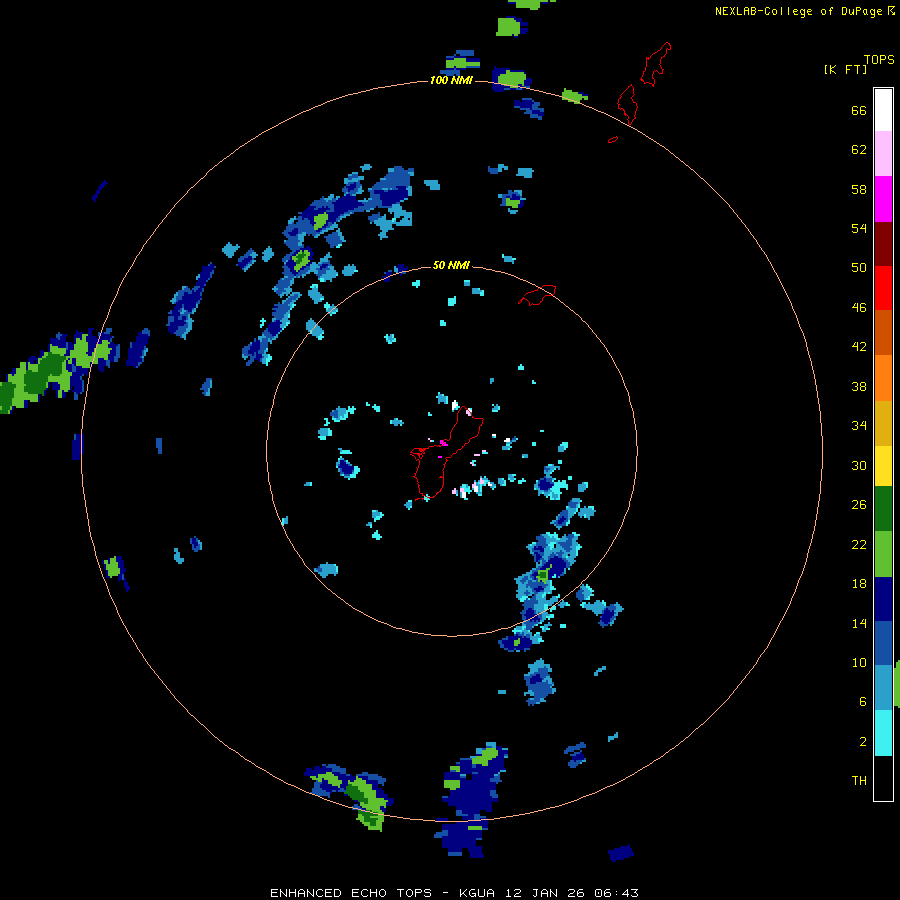Pick the bright yellow legend swatch
This screenshot has width=900, height=900.
coord(883,466)
